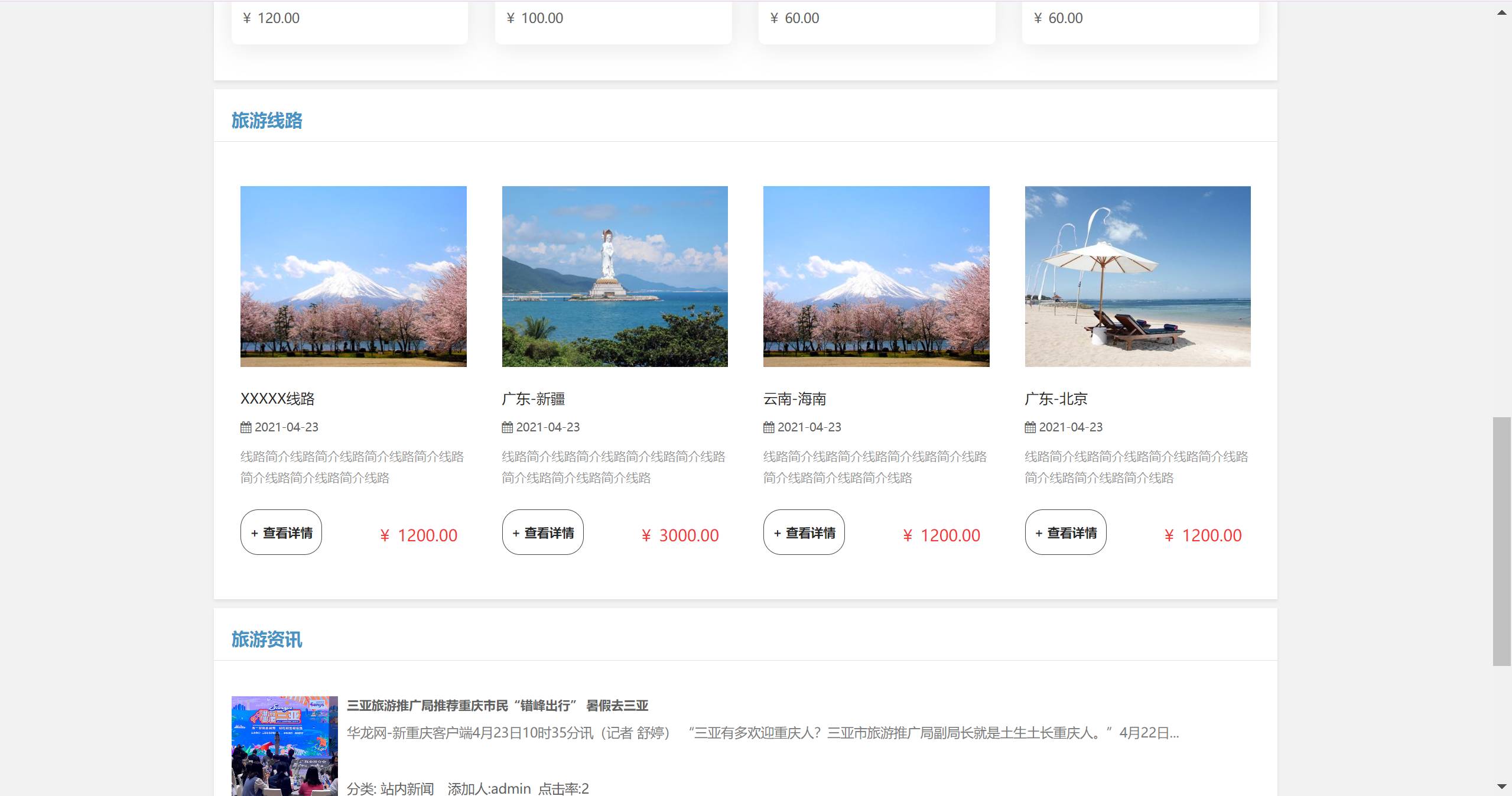
Task: Click calendar icon under 云南-海南
Action: click(x=769, y=427)
